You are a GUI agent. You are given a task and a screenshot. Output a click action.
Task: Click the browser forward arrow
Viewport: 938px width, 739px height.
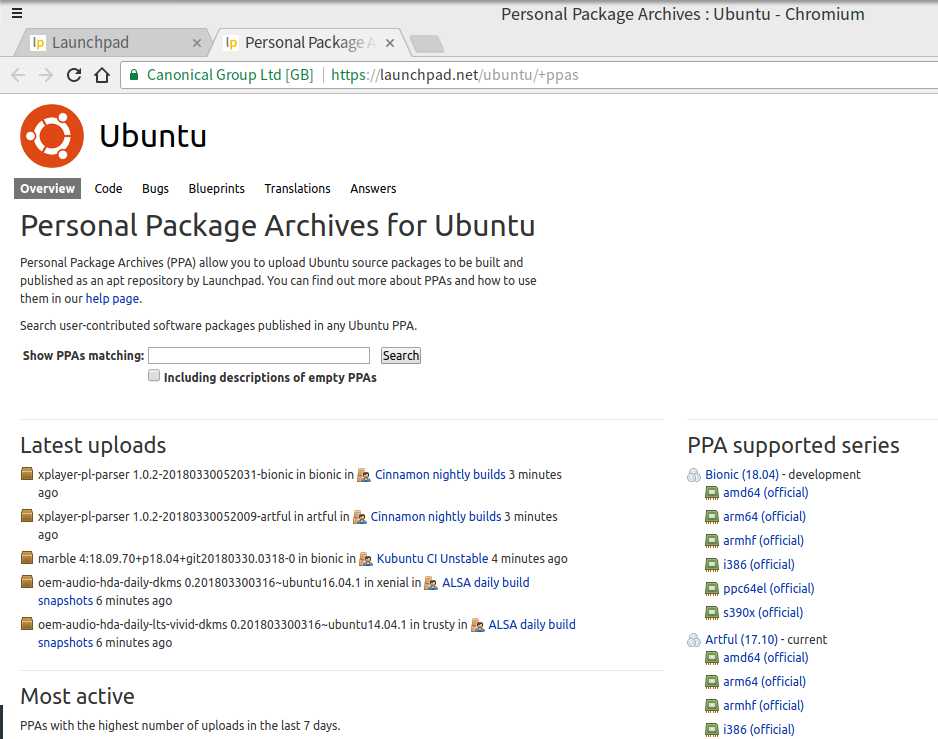(x=46, y=75)
